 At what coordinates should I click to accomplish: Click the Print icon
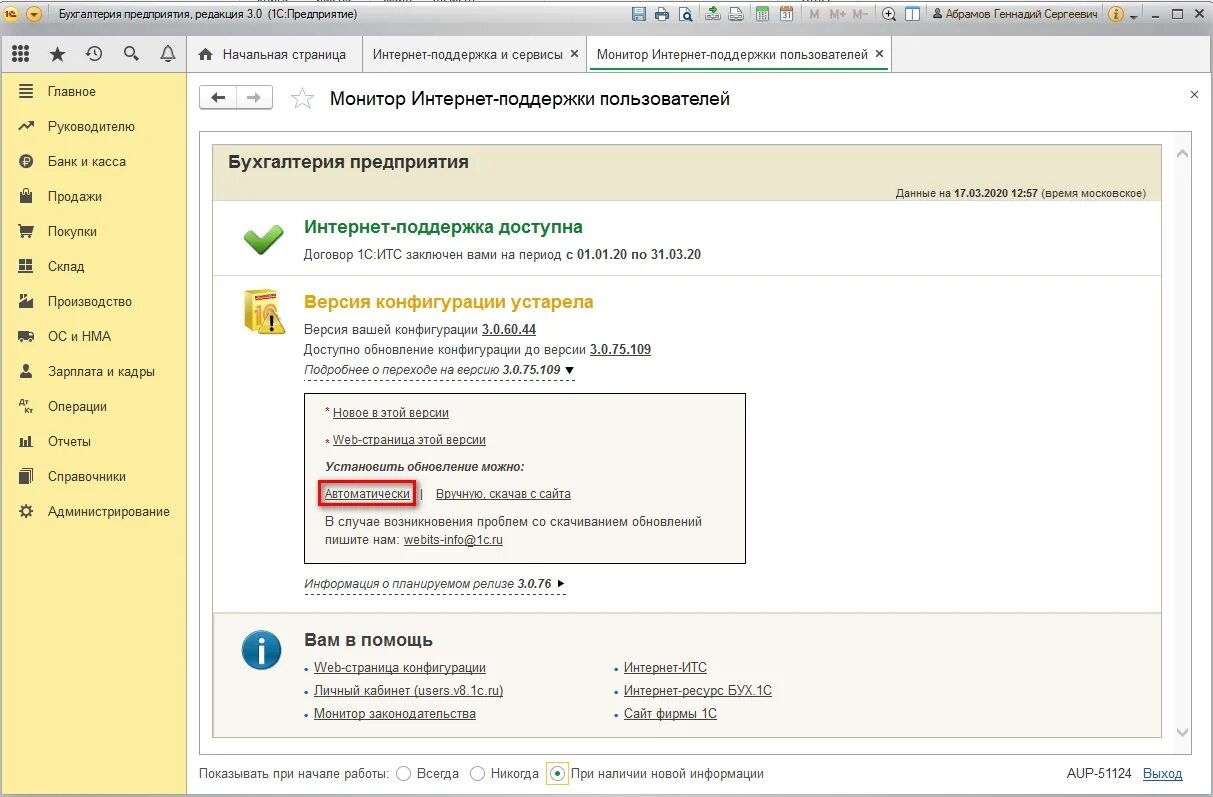coord(662,14)
